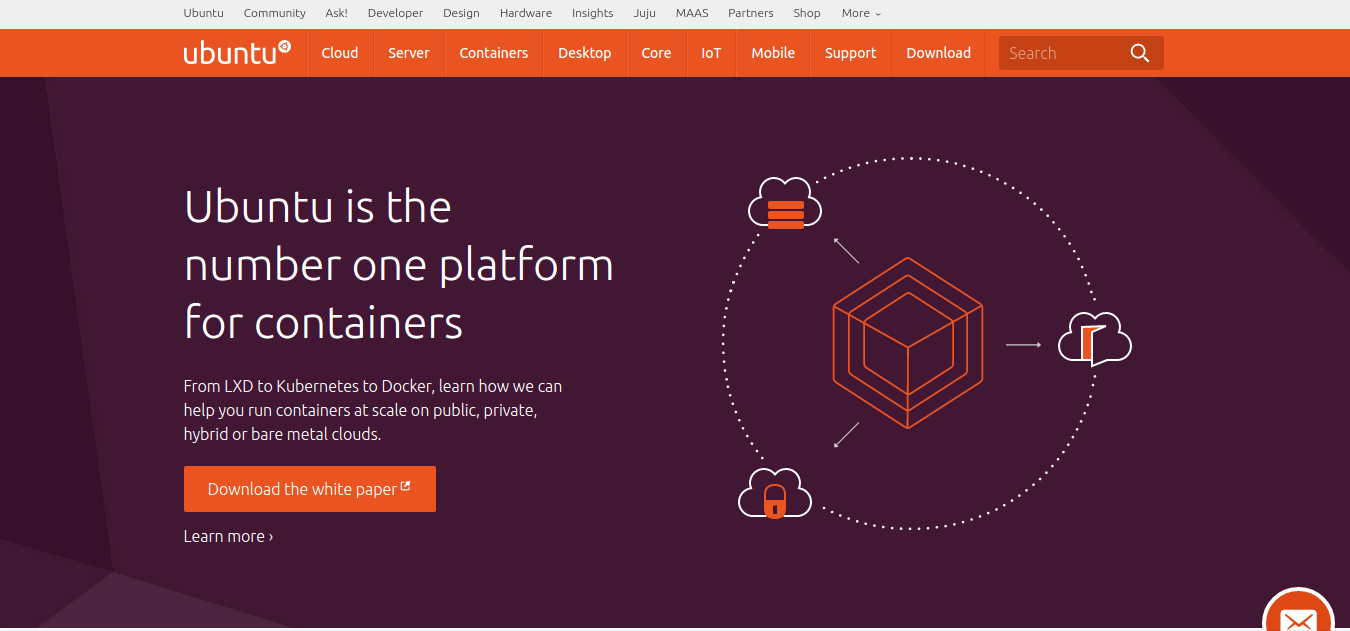Open the Core menu item

[x=656, y=53]
